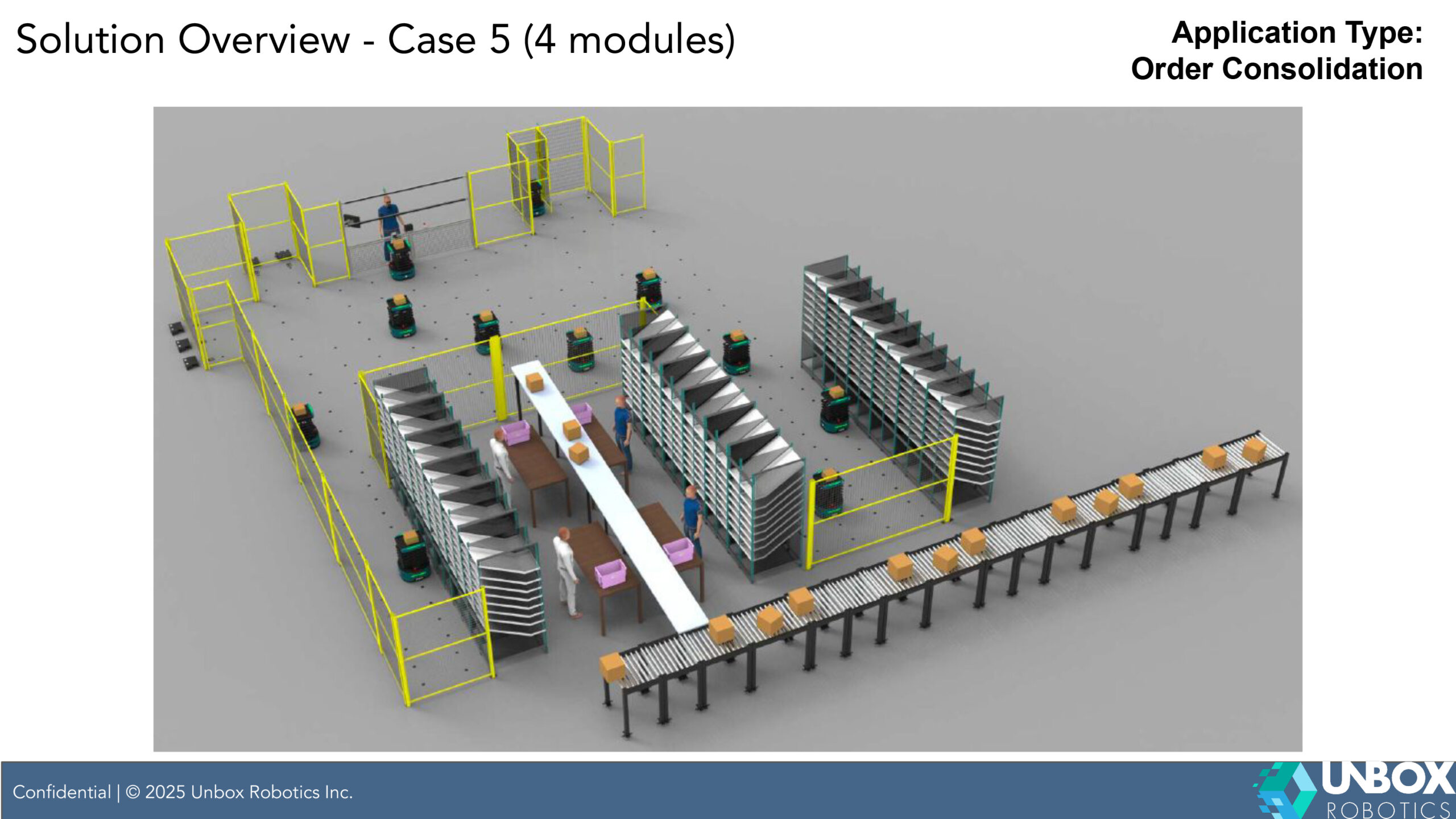Click the 'Order Consolidation' text

(x=1277, y=69)
